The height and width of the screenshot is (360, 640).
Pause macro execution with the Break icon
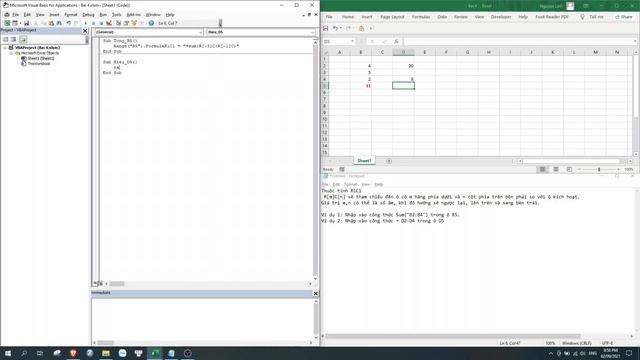click(93, 23)
